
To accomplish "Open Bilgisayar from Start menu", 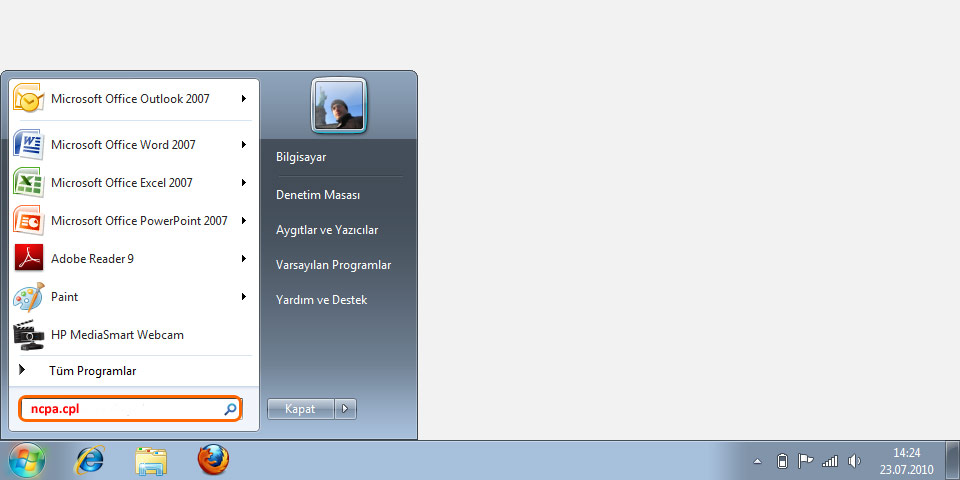I will [x=301, y=157].
